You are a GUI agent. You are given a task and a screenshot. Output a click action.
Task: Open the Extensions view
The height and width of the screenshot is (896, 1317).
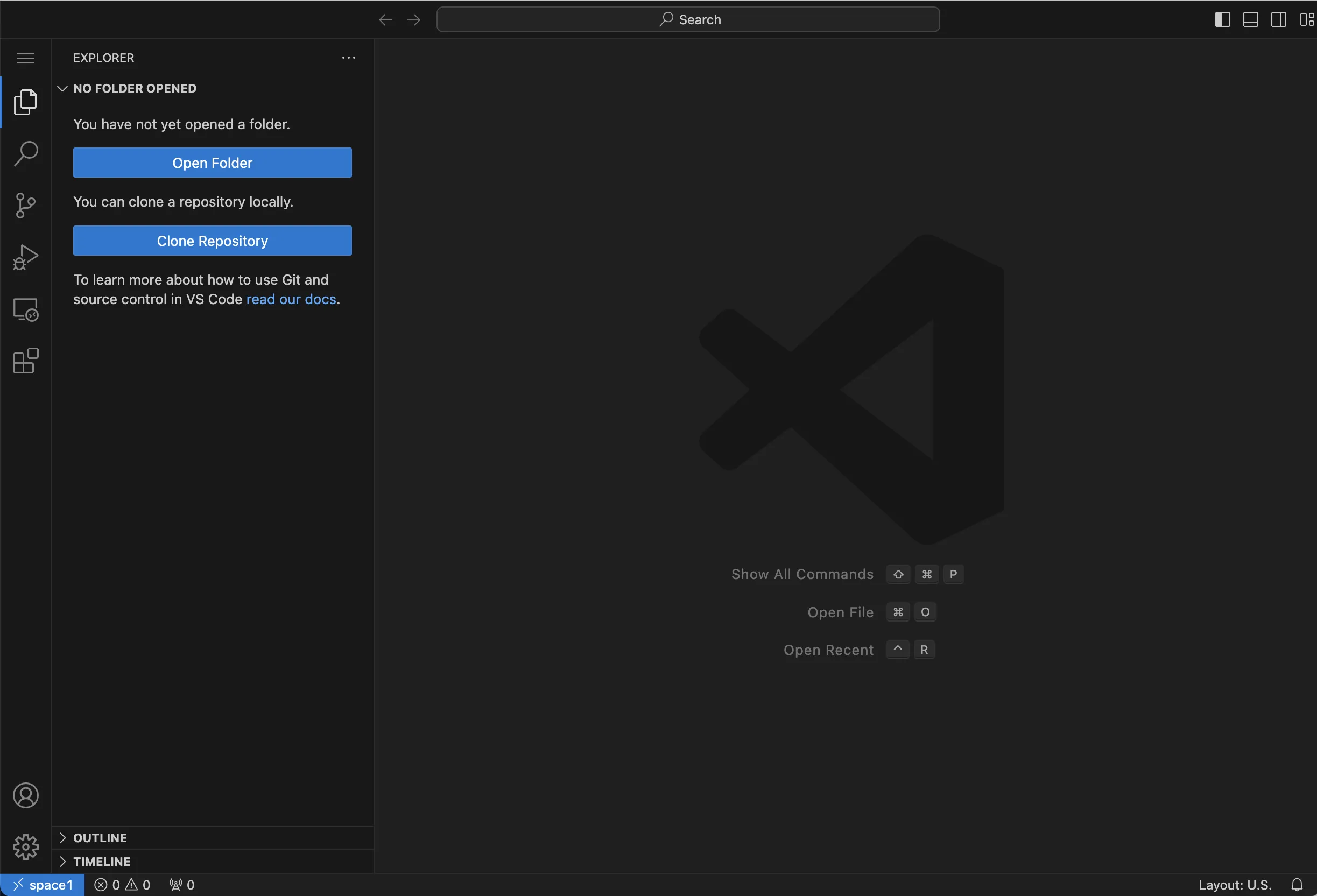tap(25, 361)
